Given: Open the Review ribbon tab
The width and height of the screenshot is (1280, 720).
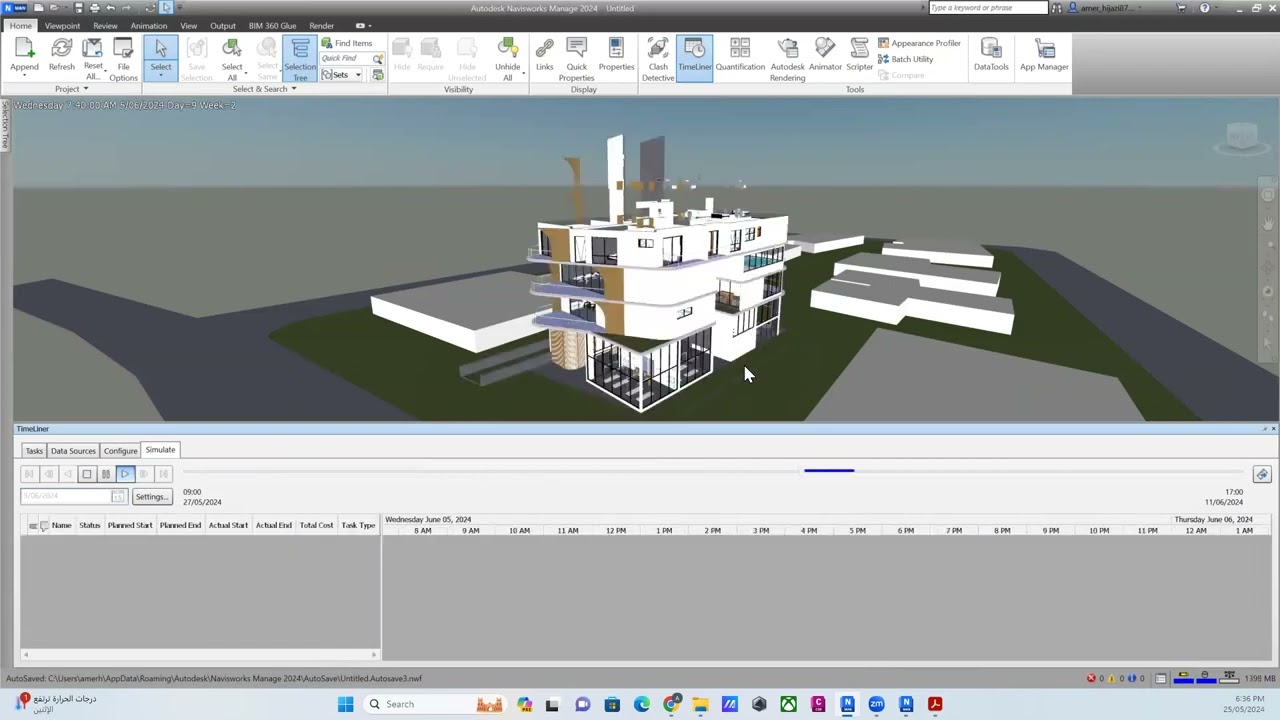Looking at the screenshot, I should click(x=105, y=26).
